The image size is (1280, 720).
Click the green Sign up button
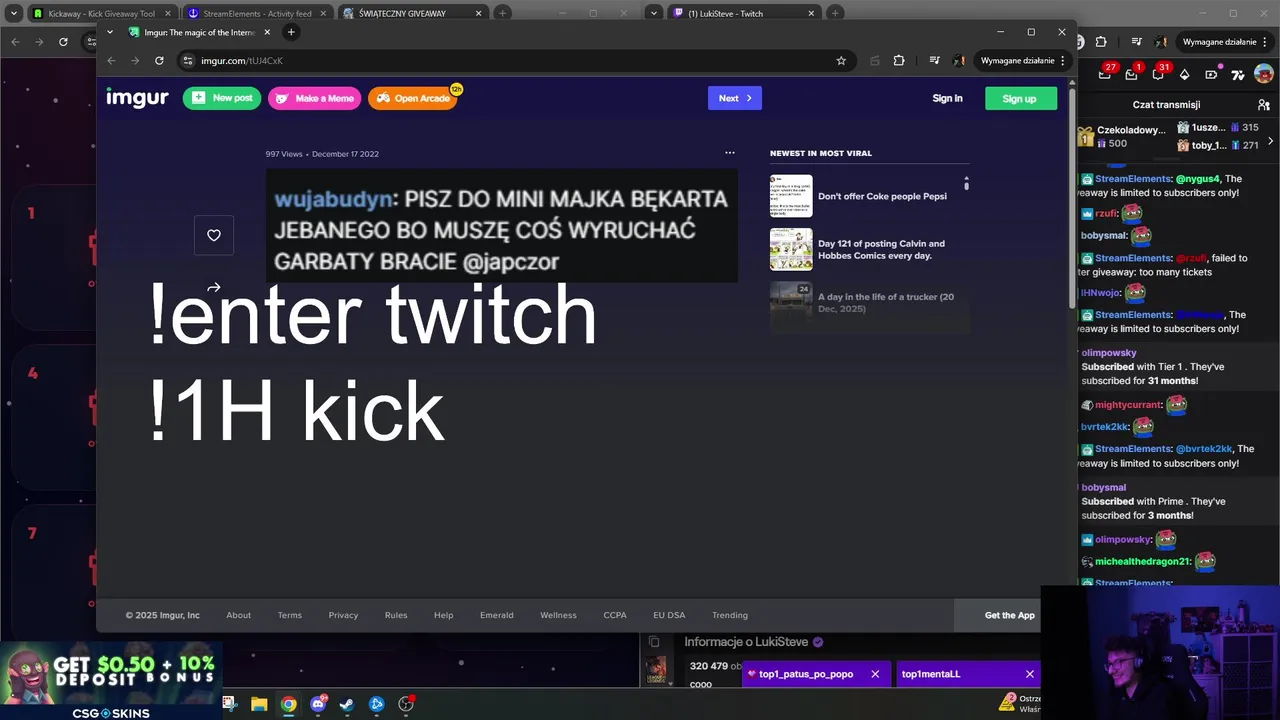click(1020, 98)
